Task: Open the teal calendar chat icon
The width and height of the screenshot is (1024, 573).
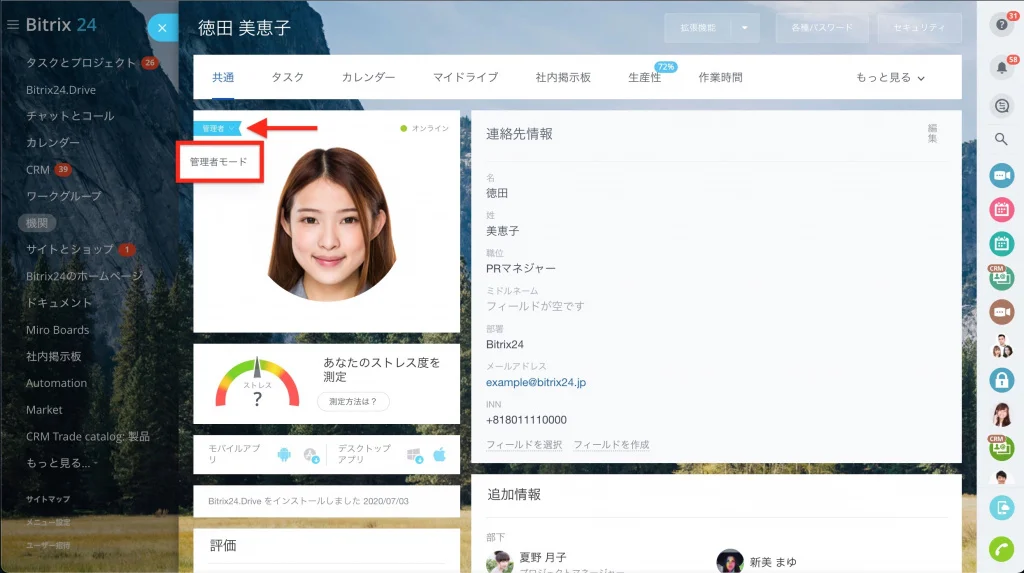Action: coord(1001,244)
